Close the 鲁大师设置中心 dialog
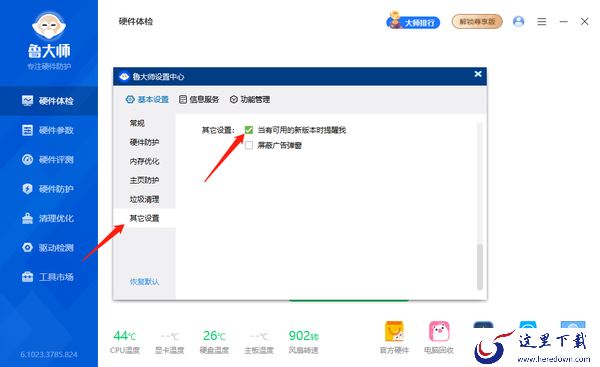Image resolution: width=600 pixels, height=367 pixels. coord(478,74)
